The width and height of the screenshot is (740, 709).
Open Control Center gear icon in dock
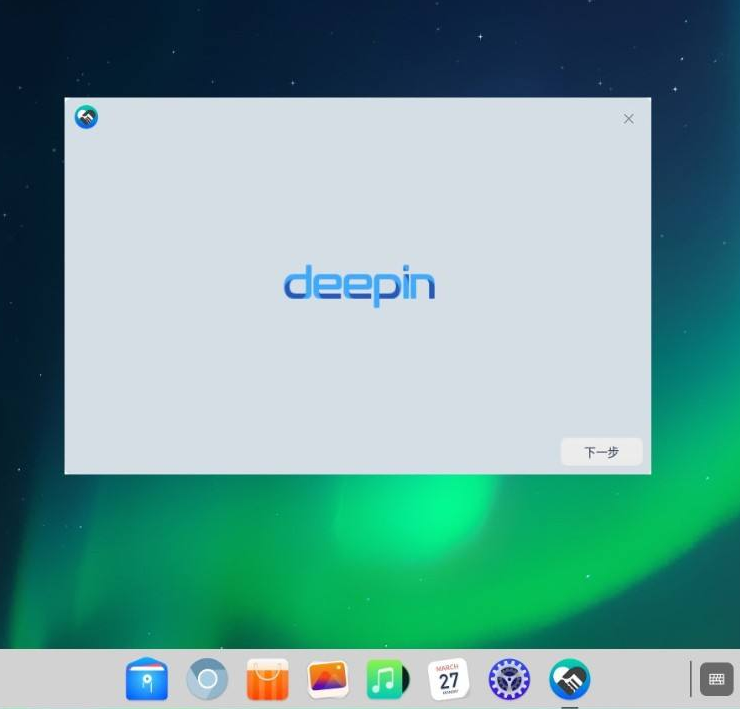(x=509, y=680)
